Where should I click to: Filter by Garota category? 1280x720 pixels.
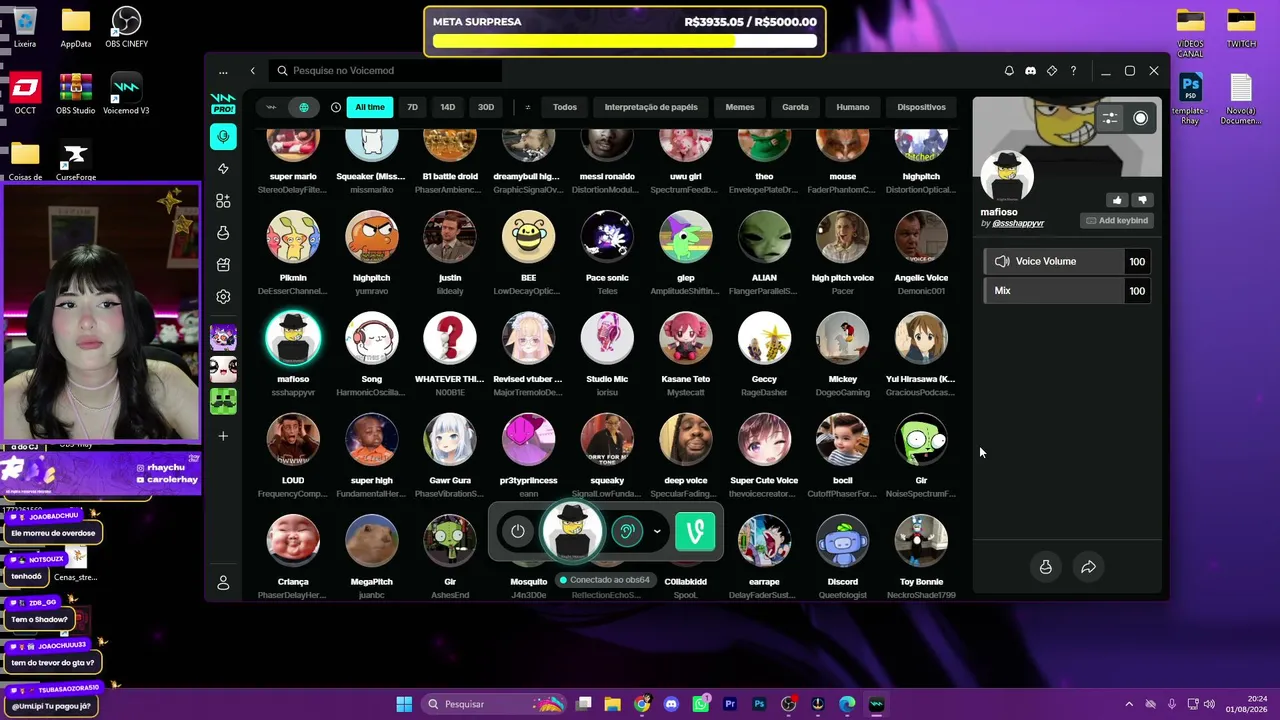(x=795, y=107)
